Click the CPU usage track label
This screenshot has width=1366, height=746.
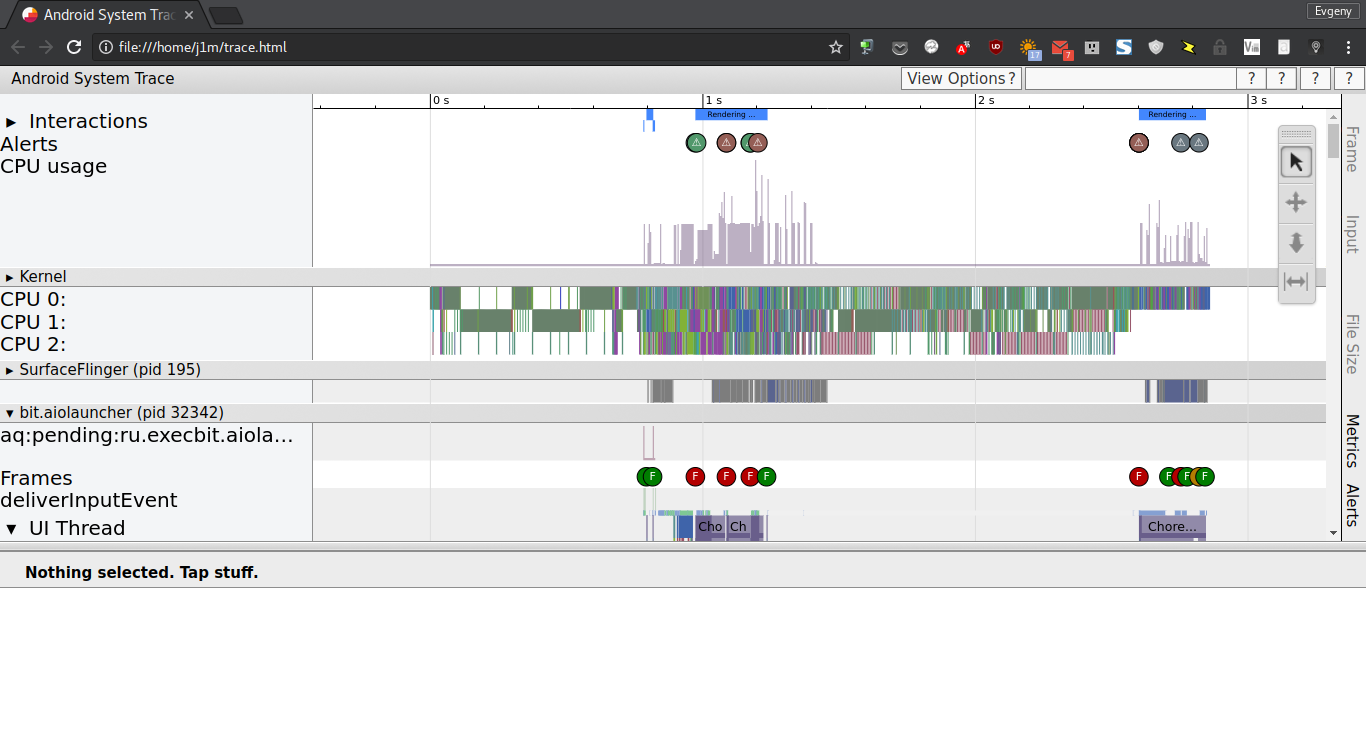(54, 167)
